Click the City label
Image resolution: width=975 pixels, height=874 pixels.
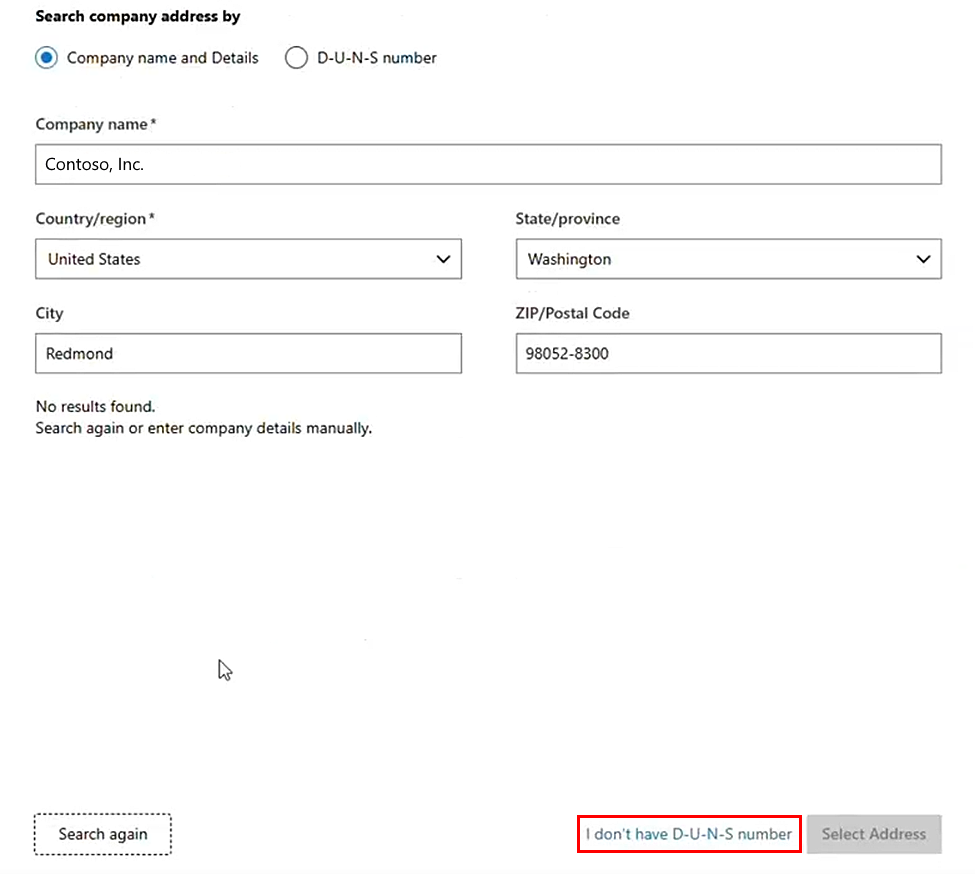pyautogui.click(x=49, y=313)
